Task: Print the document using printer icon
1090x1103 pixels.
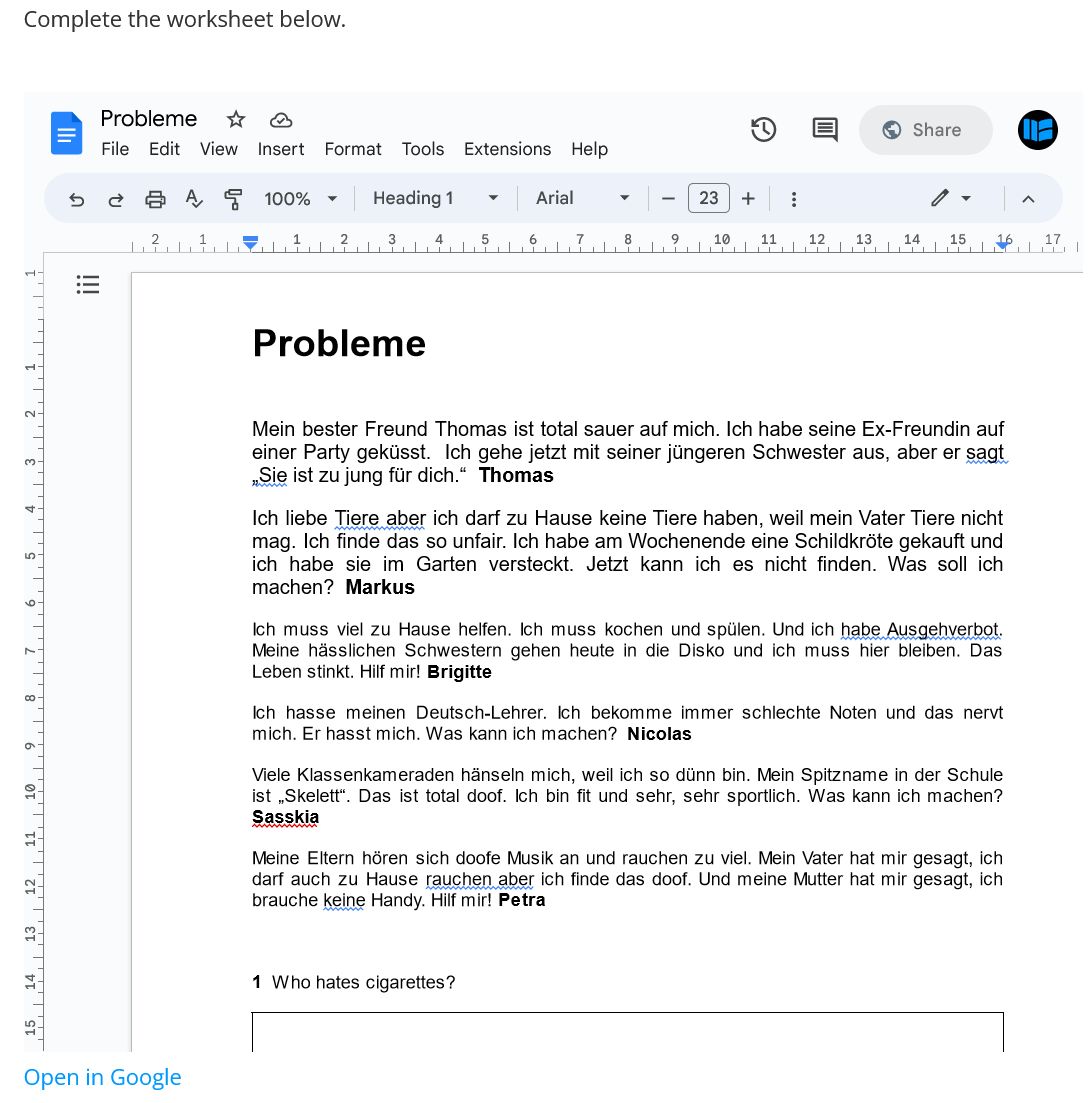Action: (155, 199)
